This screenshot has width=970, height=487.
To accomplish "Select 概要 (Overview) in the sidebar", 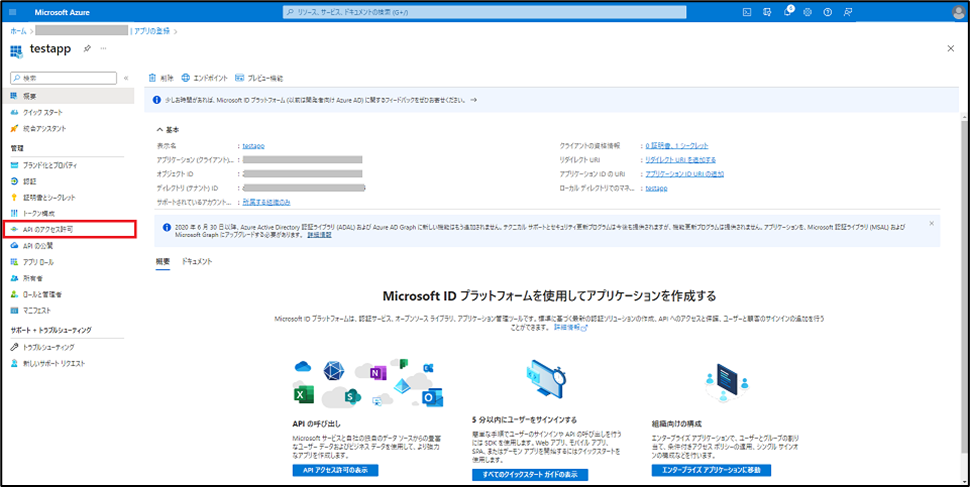I will point(67,96).
